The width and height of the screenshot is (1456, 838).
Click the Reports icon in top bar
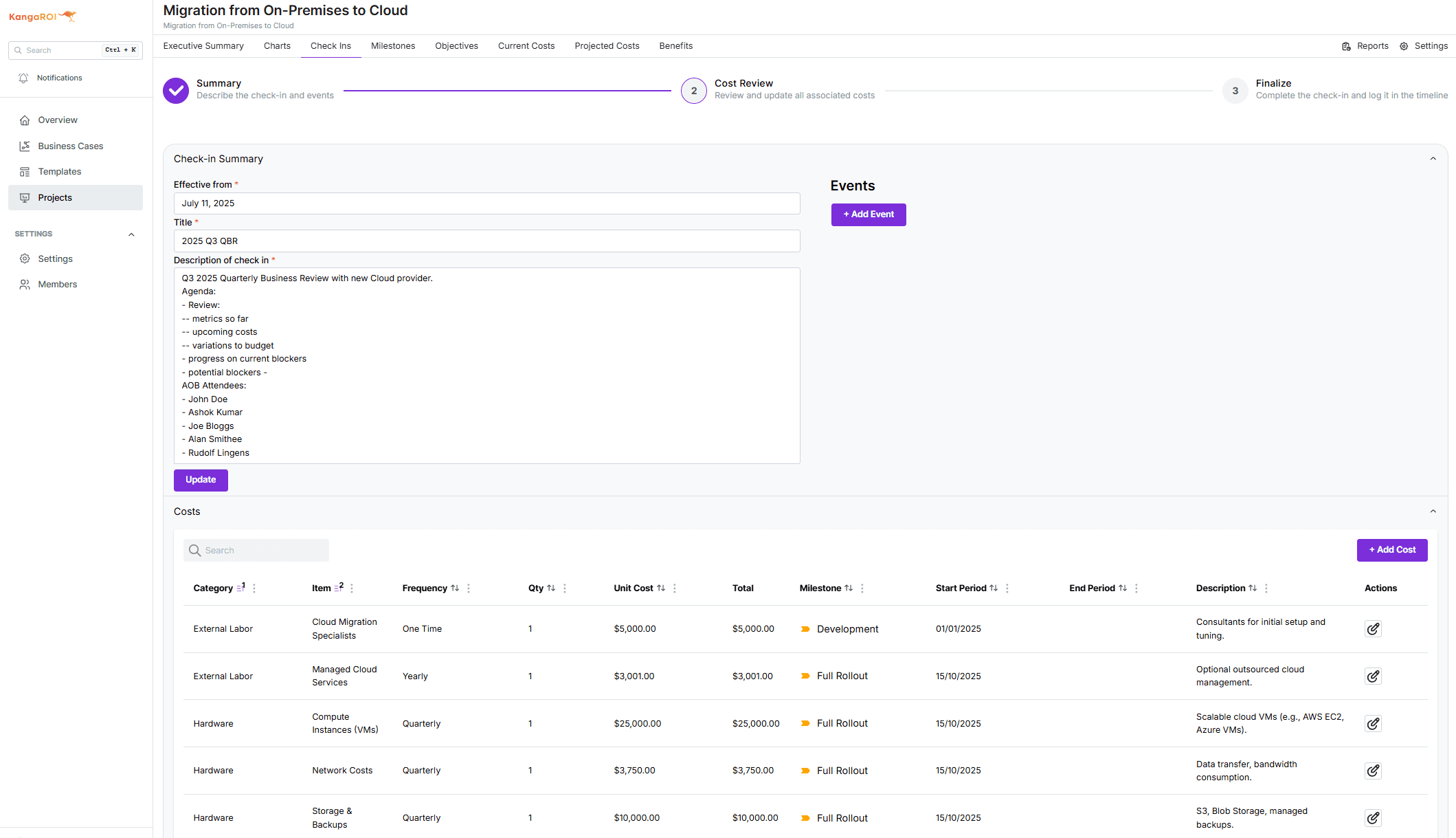click(x=1346, y=46)
